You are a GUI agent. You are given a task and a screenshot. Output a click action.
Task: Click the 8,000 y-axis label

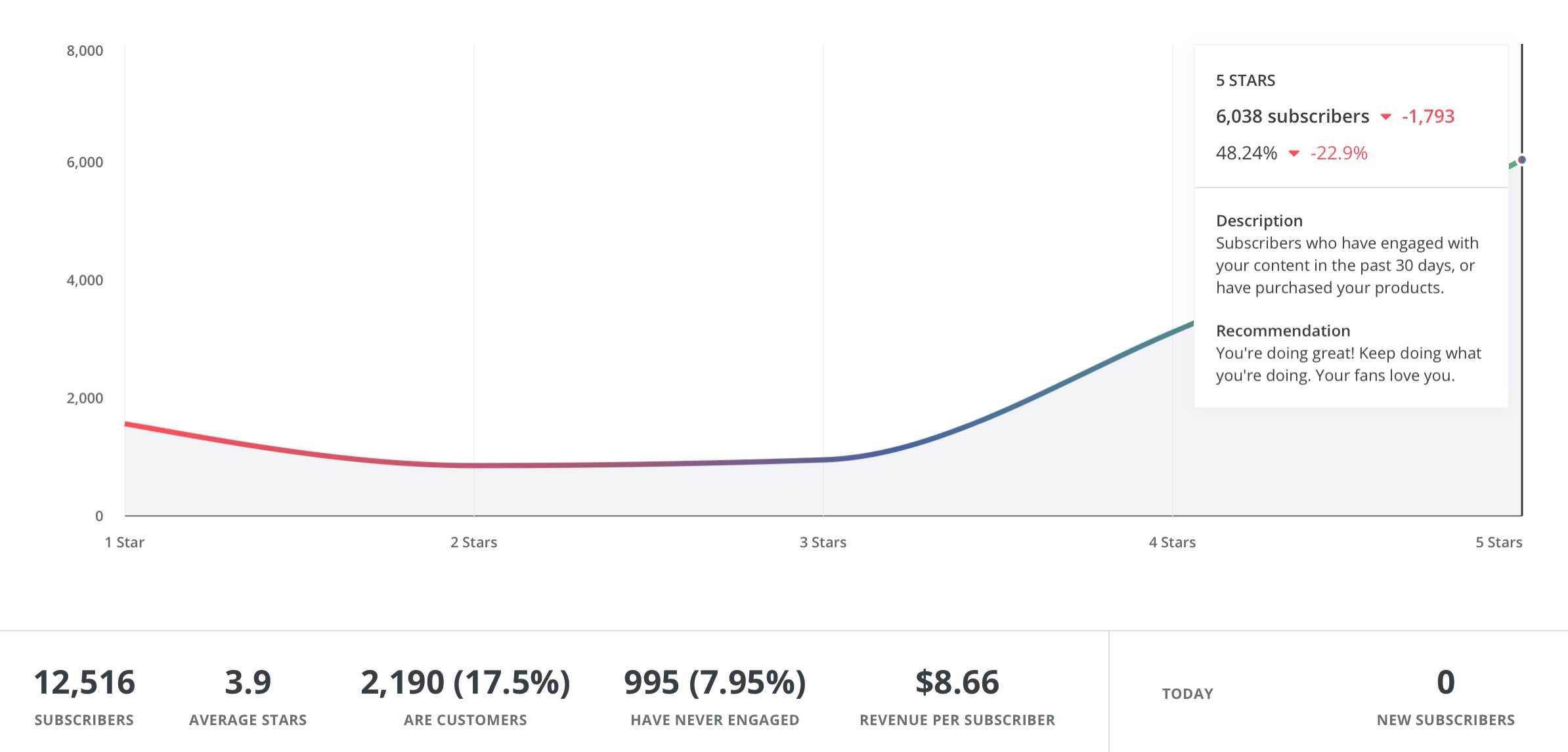[85, 51]
